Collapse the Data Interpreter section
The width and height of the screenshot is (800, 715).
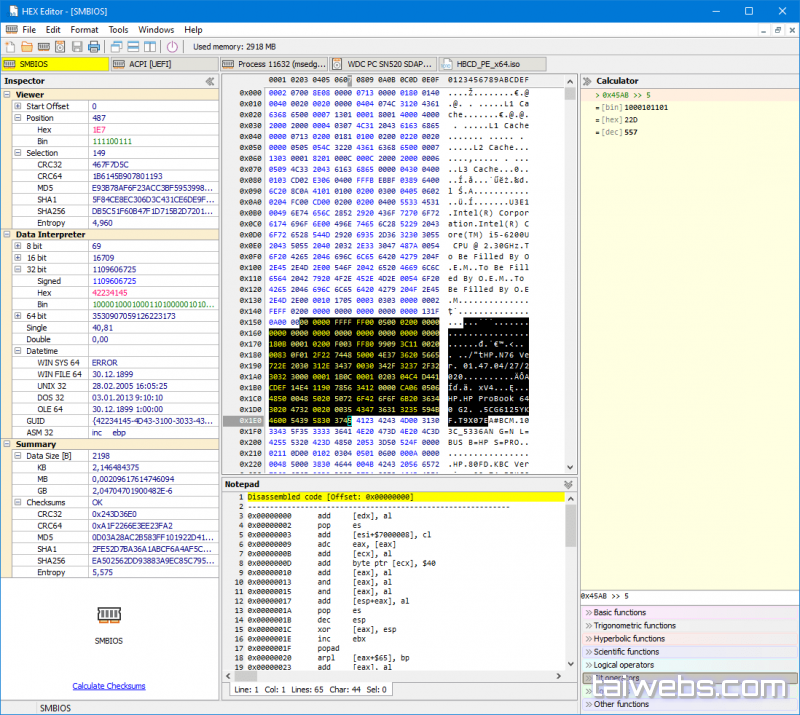point(9,233)
